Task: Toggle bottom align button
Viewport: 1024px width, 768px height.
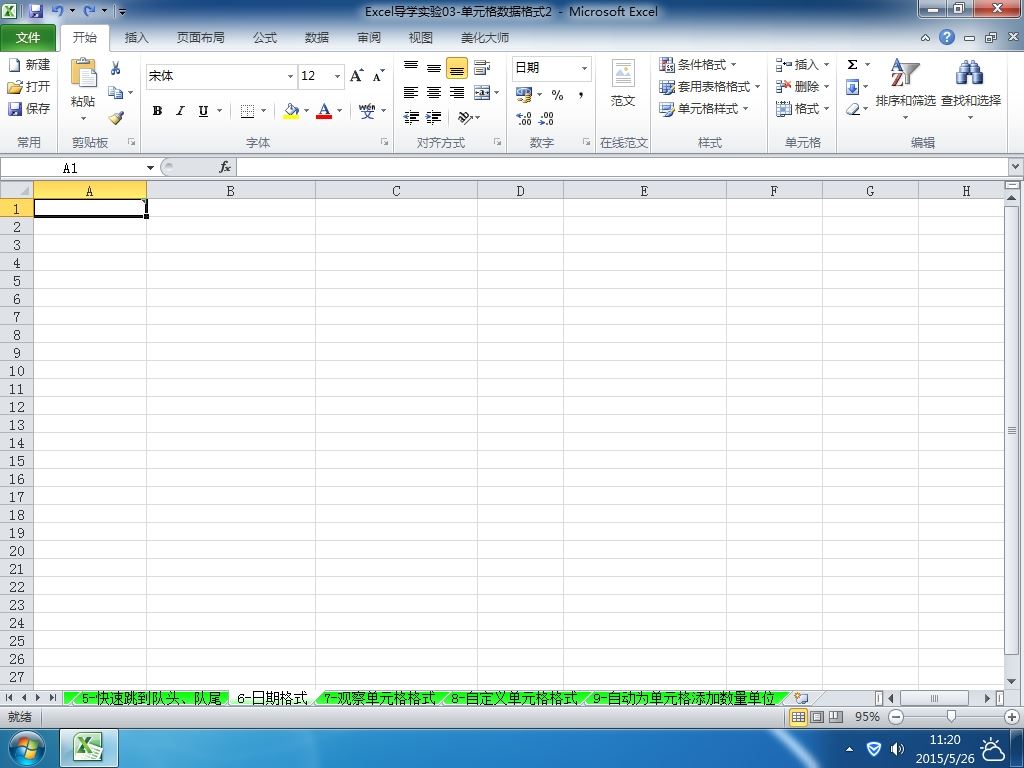Action: click(456, 67)
